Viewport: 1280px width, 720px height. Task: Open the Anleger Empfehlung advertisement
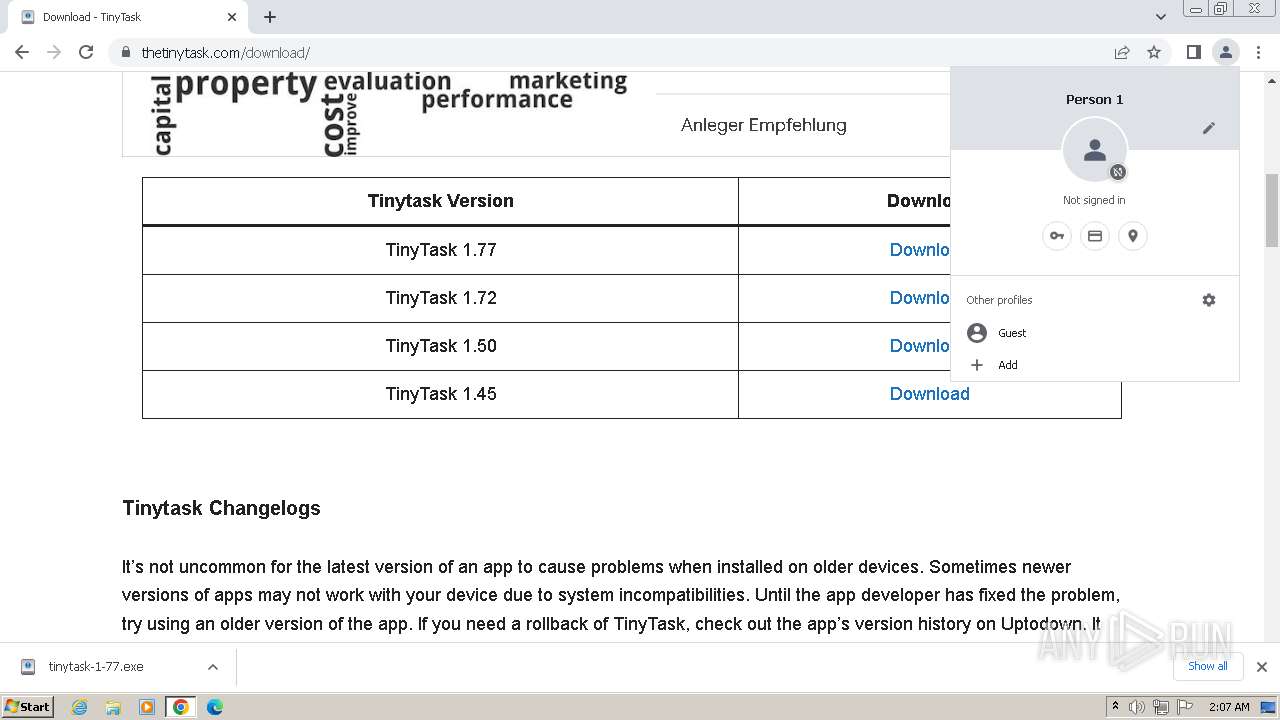(x=763, y=125)
